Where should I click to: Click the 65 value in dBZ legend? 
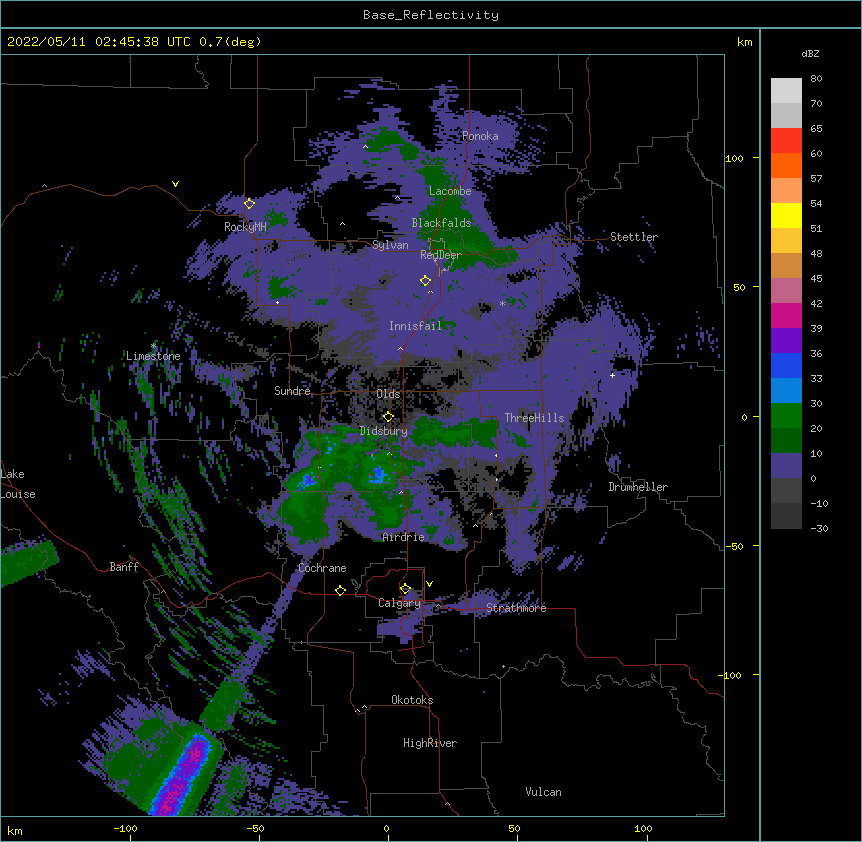[x=816, y=129]
